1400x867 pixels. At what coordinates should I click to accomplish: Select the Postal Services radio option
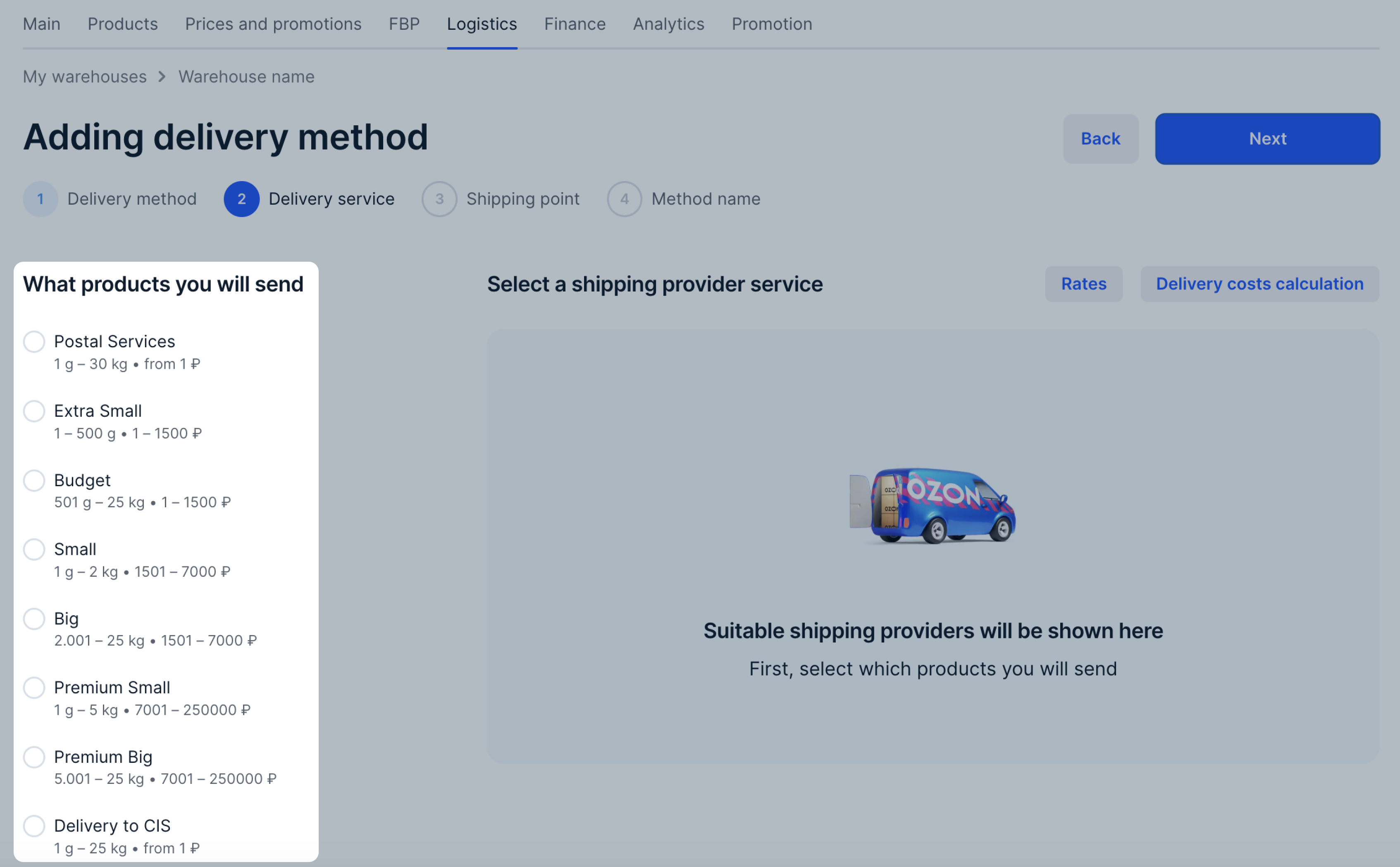[34, 342]
